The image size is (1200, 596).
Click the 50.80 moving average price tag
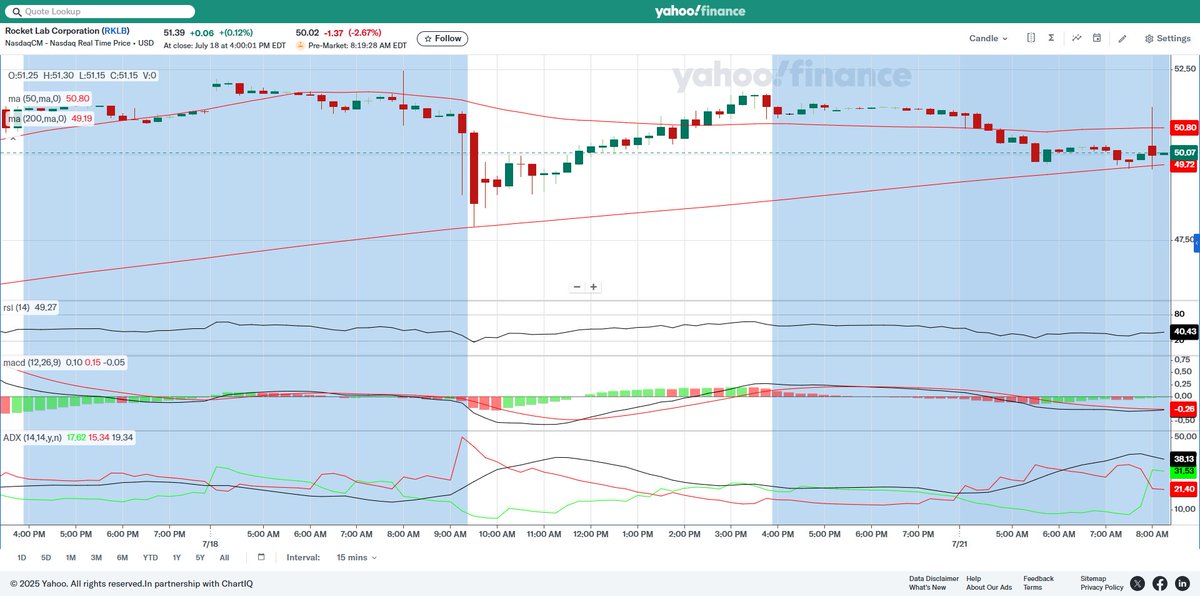click(1185, 128)
